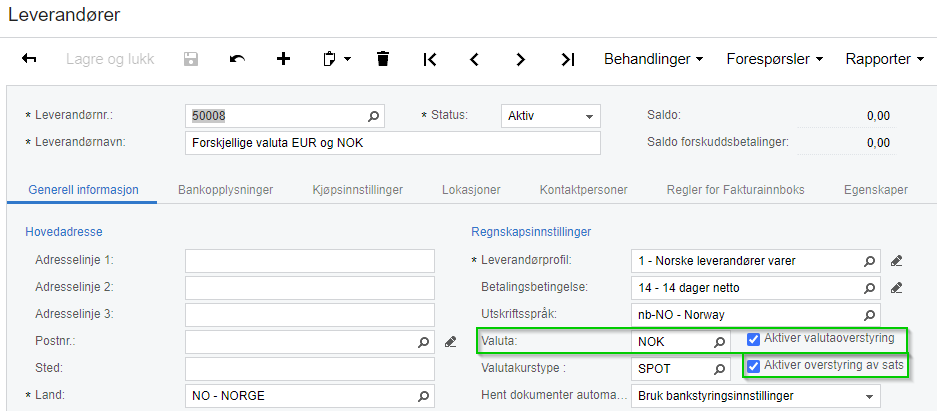
Task: Click the Sted input field
Action: click(x=310, y=369)
